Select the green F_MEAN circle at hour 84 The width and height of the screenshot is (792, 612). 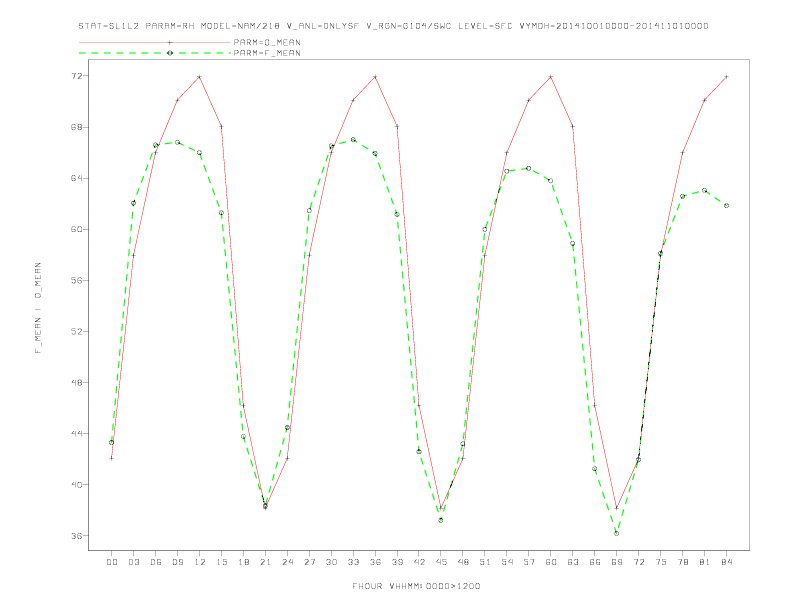click(x=726, y=206)
